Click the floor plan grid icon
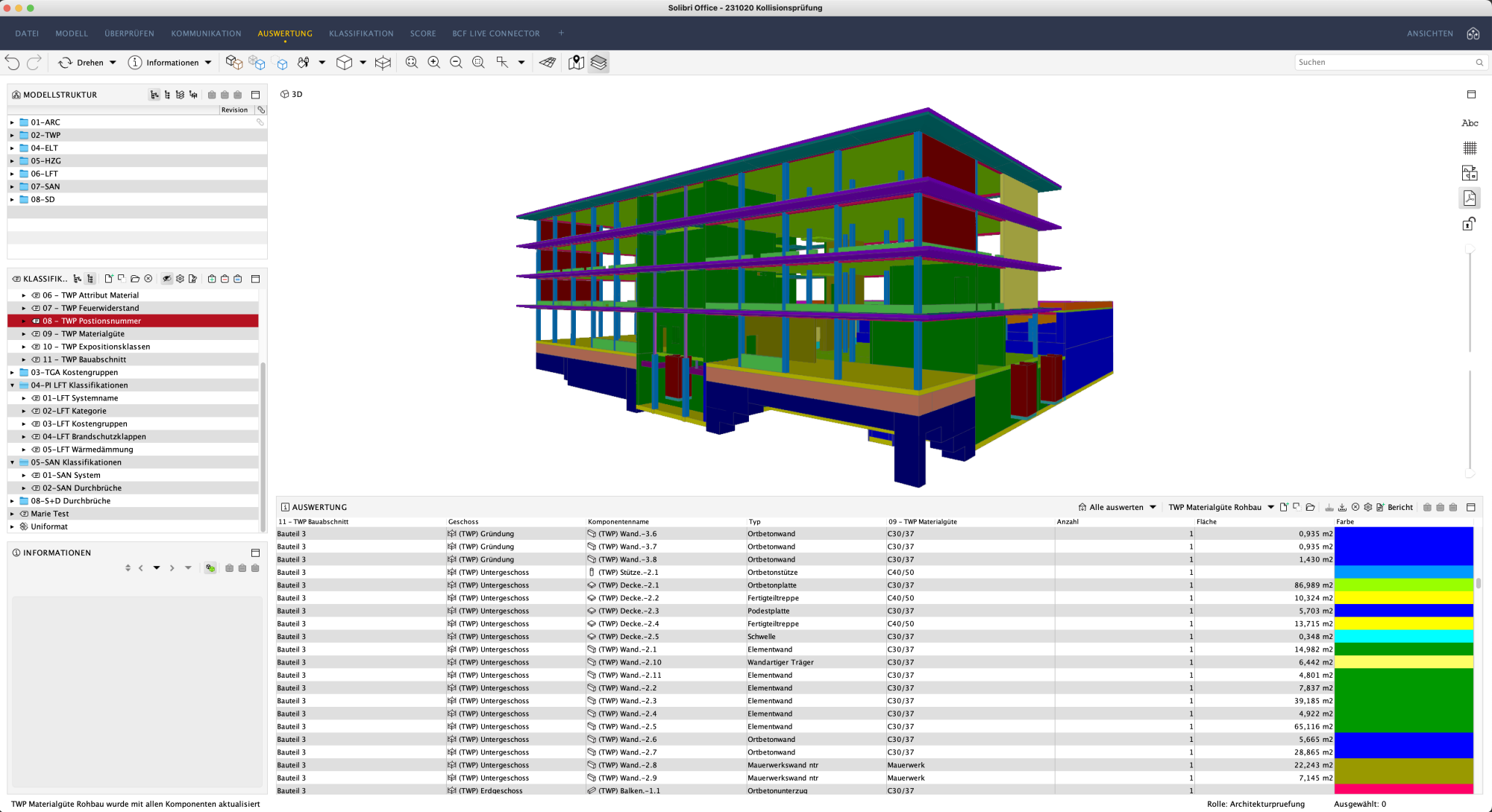The height and width of the screenshot is (812, 1492). 548,63
